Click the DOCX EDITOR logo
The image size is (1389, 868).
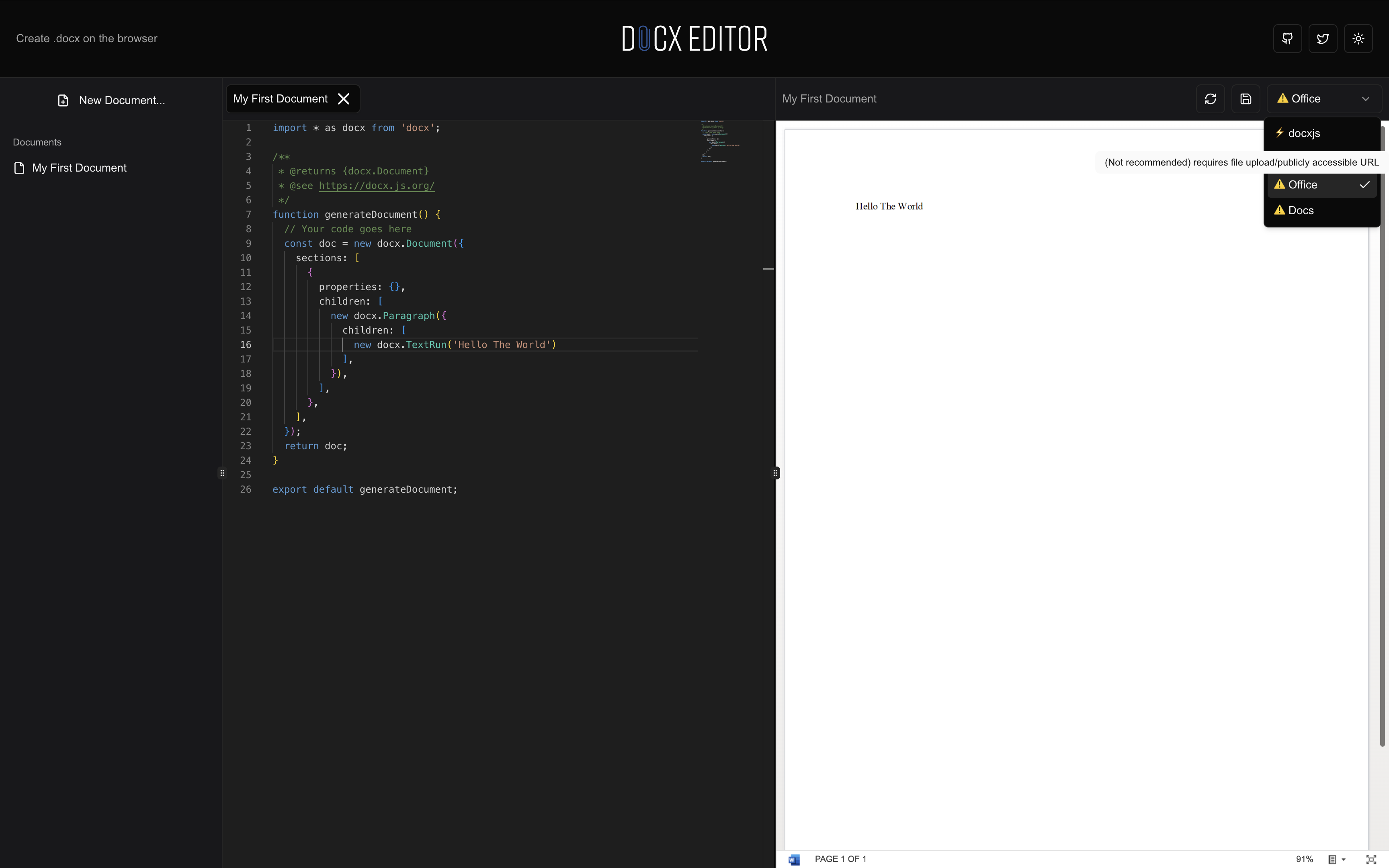[x=694, y=39]
